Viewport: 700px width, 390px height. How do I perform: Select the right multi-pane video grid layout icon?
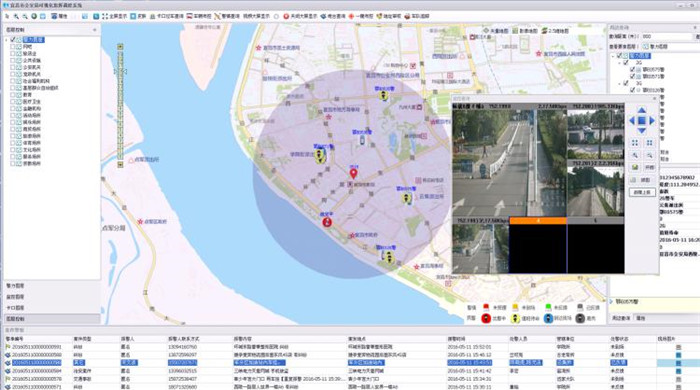click(x=650, y=143)
